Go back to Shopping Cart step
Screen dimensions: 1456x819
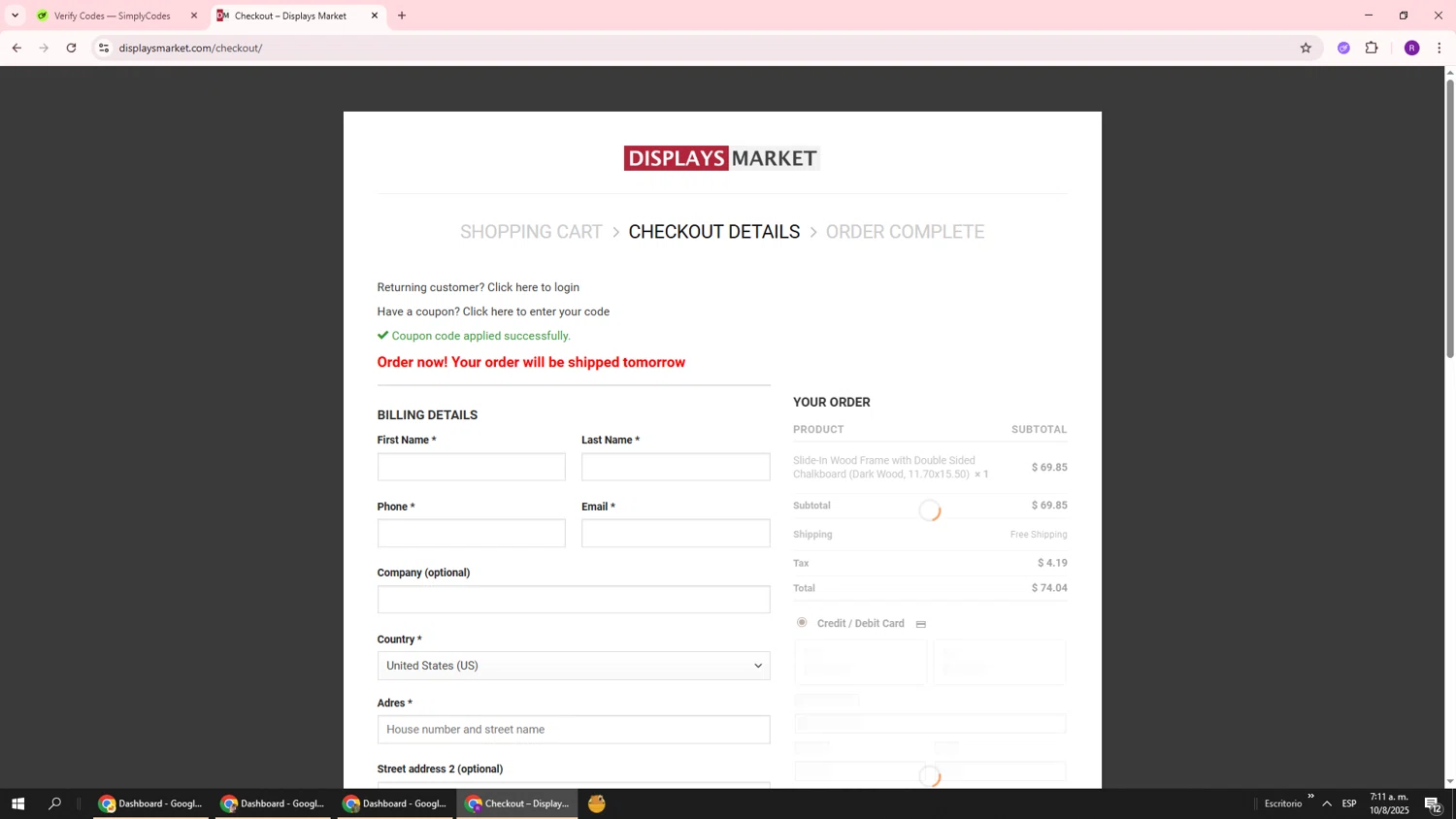pos(531,232)
